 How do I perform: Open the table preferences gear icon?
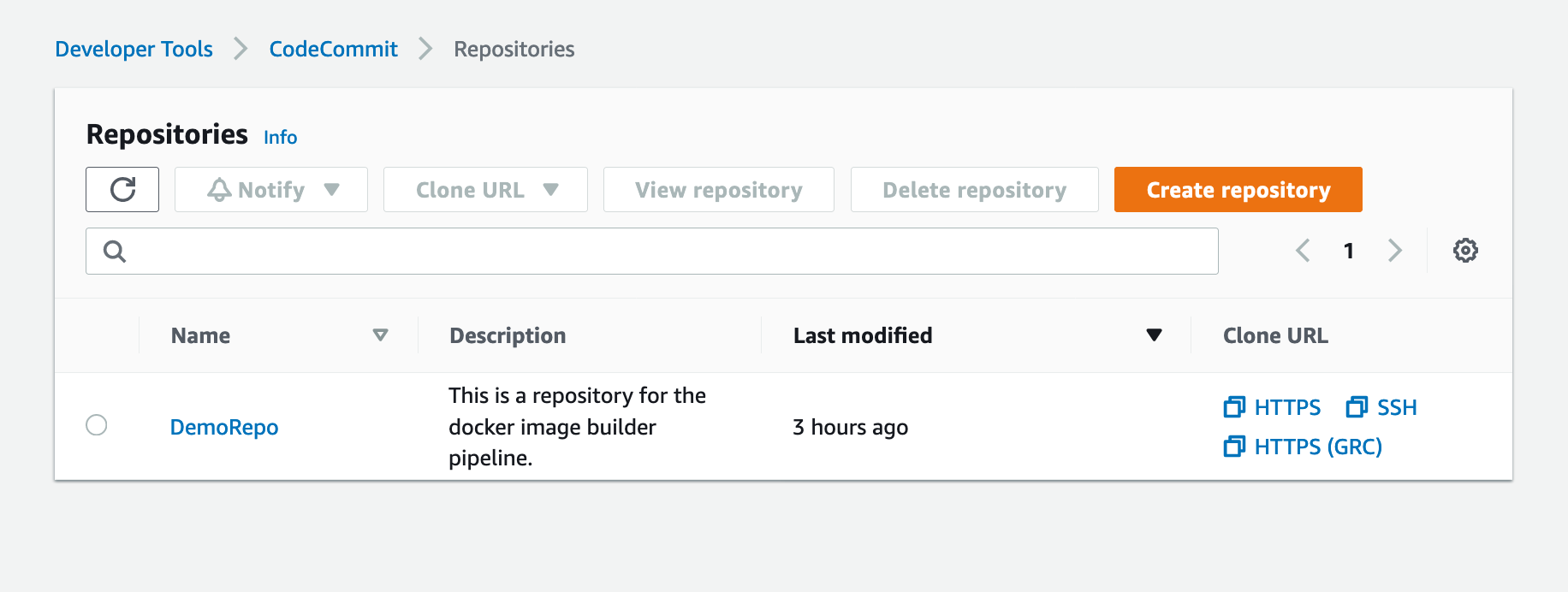(x=1465, y=250)
